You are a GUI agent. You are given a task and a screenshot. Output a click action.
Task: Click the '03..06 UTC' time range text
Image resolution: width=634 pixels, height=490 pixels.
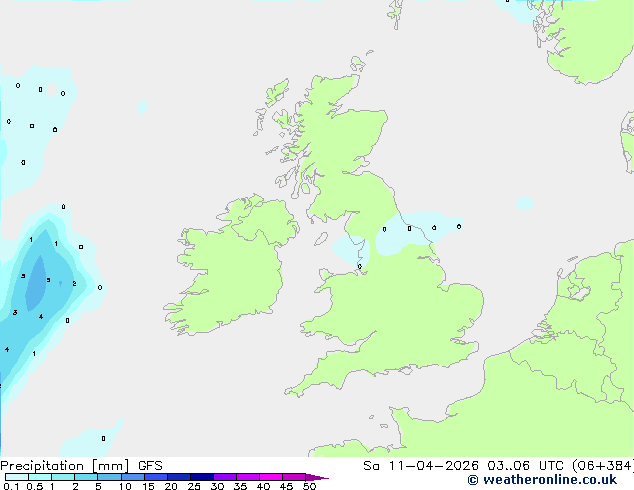pos(525,466)
